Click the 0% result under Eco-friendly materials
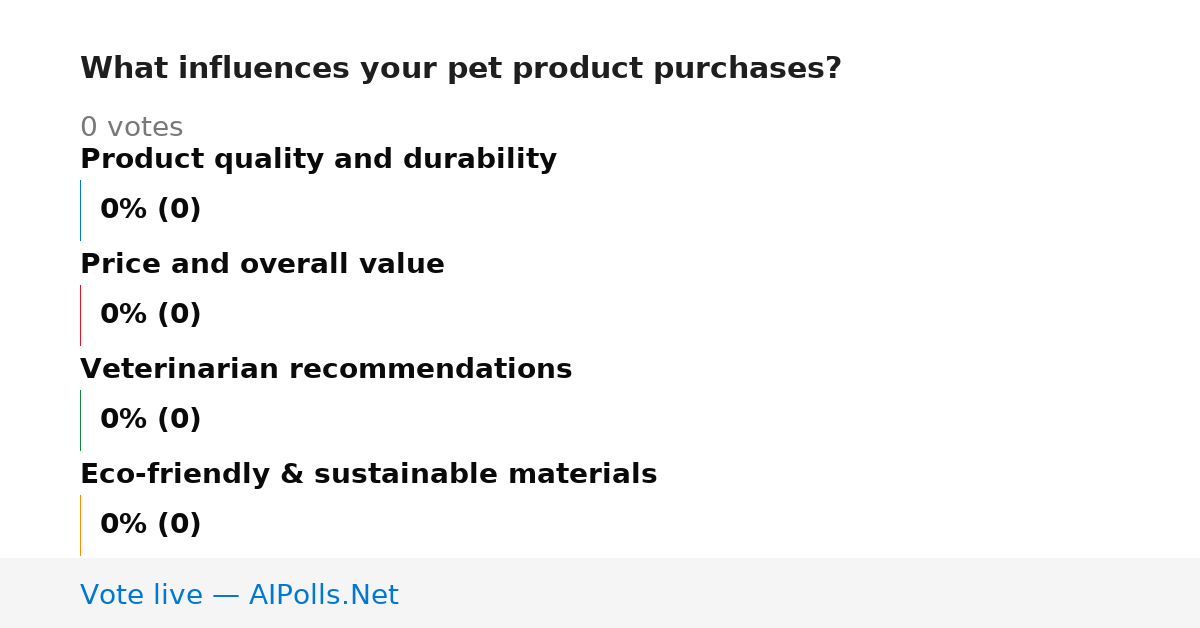Screen dimensions: 1200x628 124,525
